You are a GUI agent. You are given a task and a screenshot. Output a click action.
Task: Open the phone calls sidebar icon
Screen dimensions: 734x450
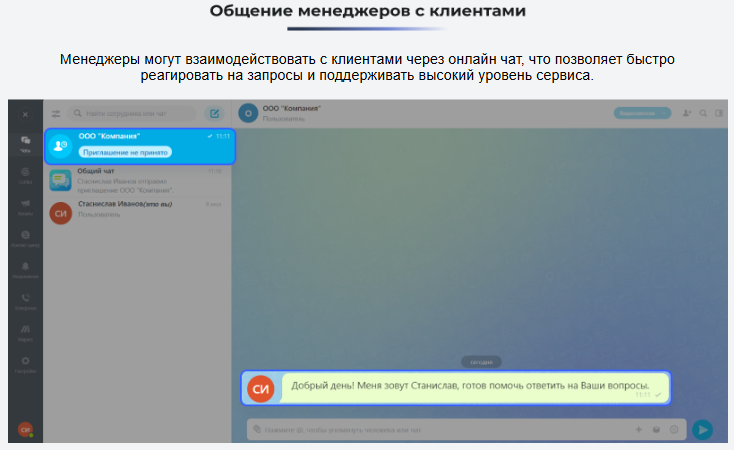[25, 300]
